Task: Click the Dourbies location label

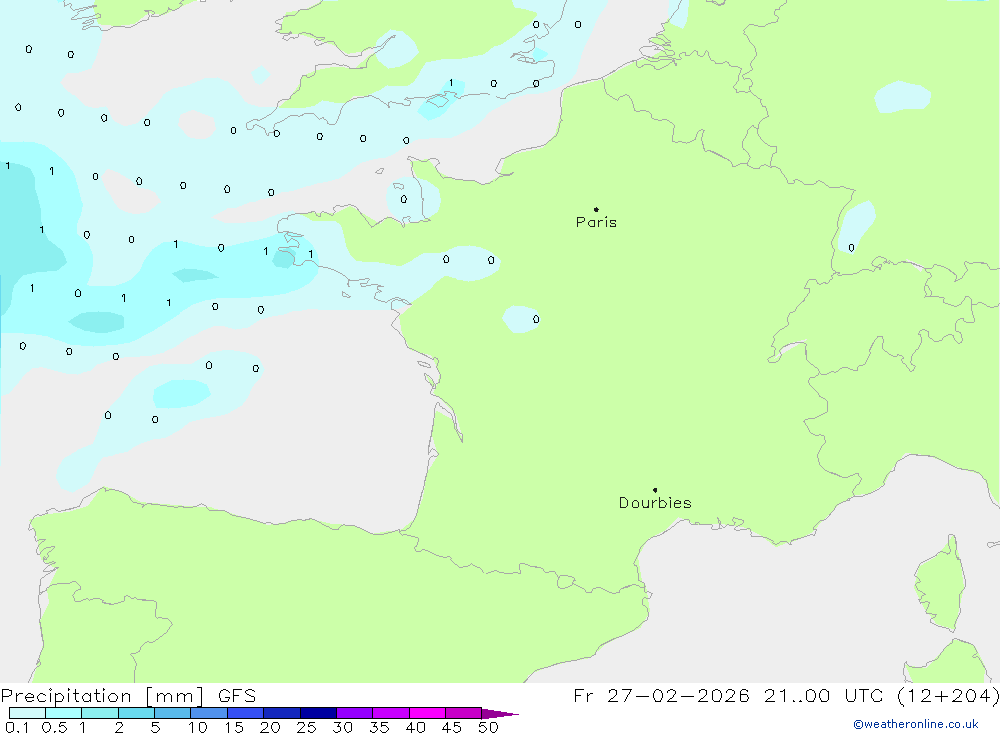Action: pos(655,503)
